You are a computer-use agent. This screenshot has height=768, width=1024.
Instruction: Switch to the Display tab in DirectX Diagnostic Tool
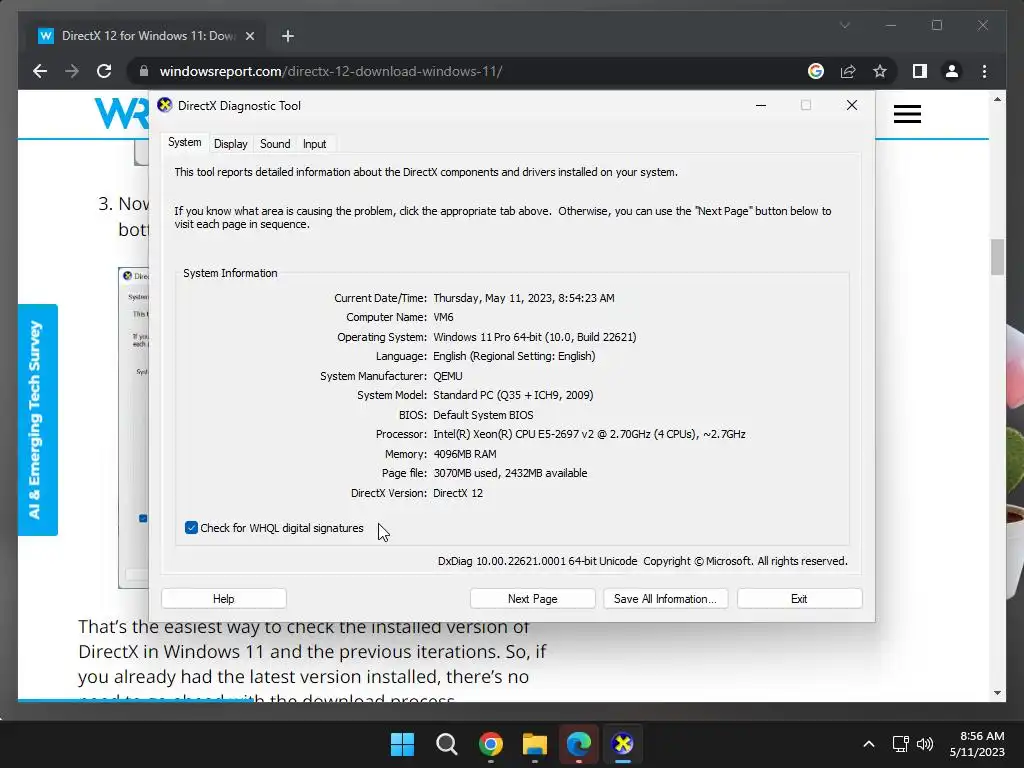[231, 144]
